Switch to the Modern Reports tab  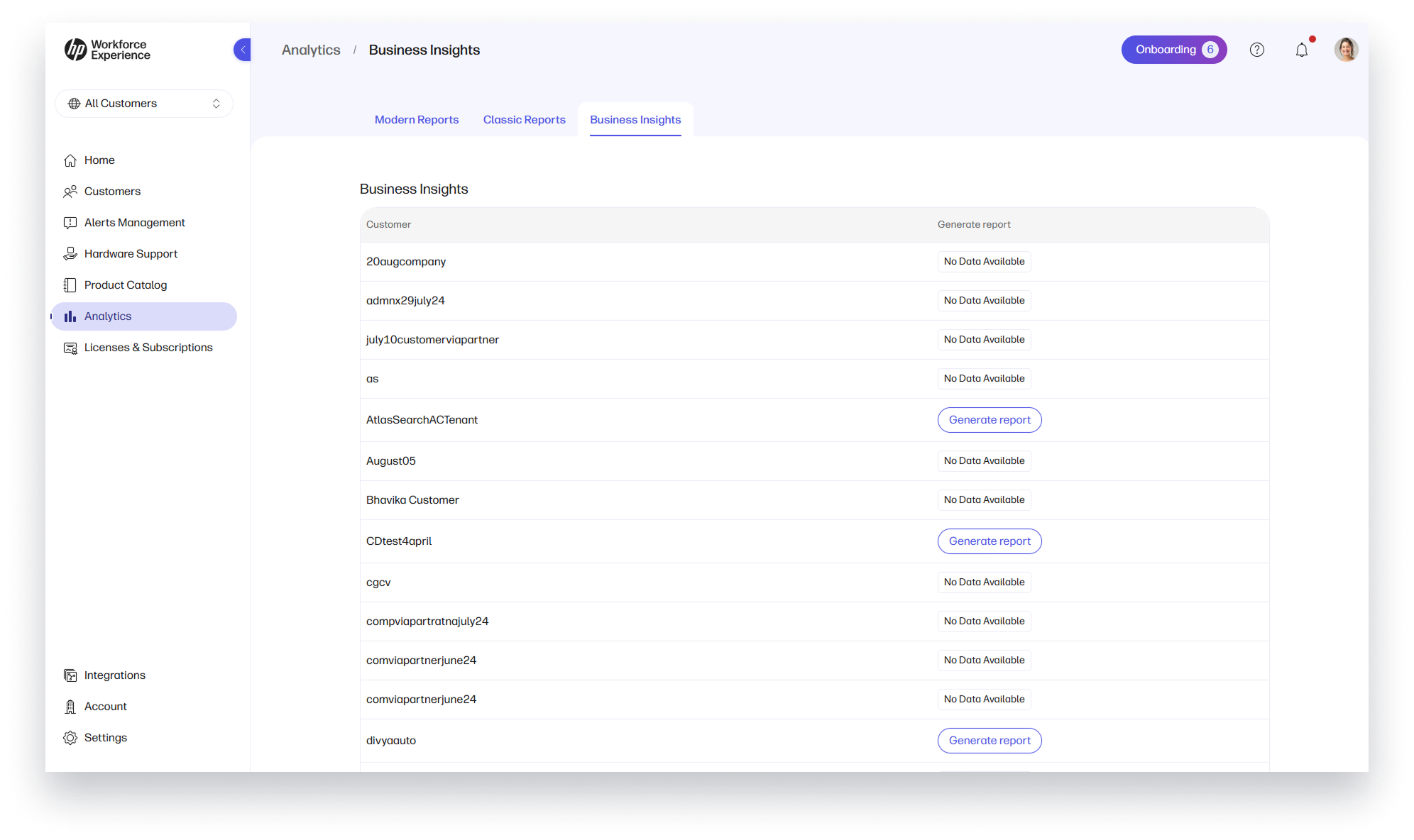(x=417, y=119)
